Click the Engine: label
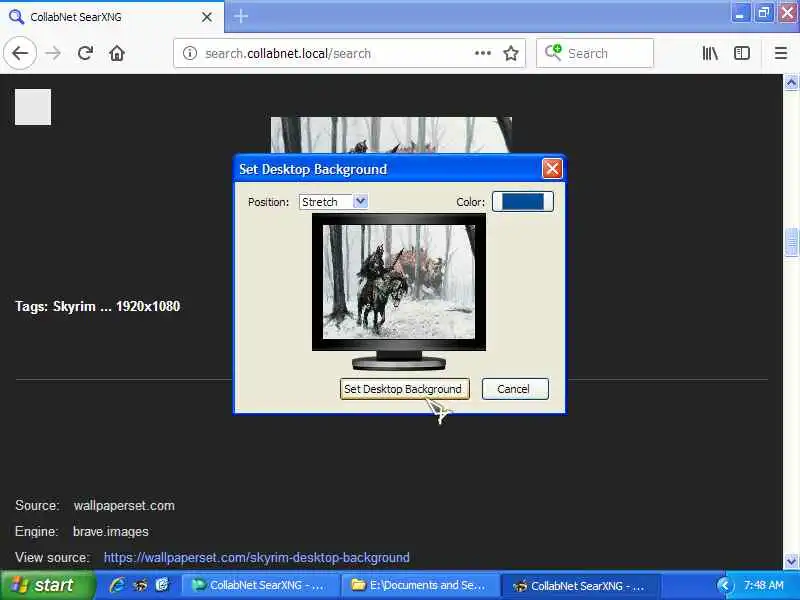The height and width of the screenshot is (600, 800). pos(36,531)
